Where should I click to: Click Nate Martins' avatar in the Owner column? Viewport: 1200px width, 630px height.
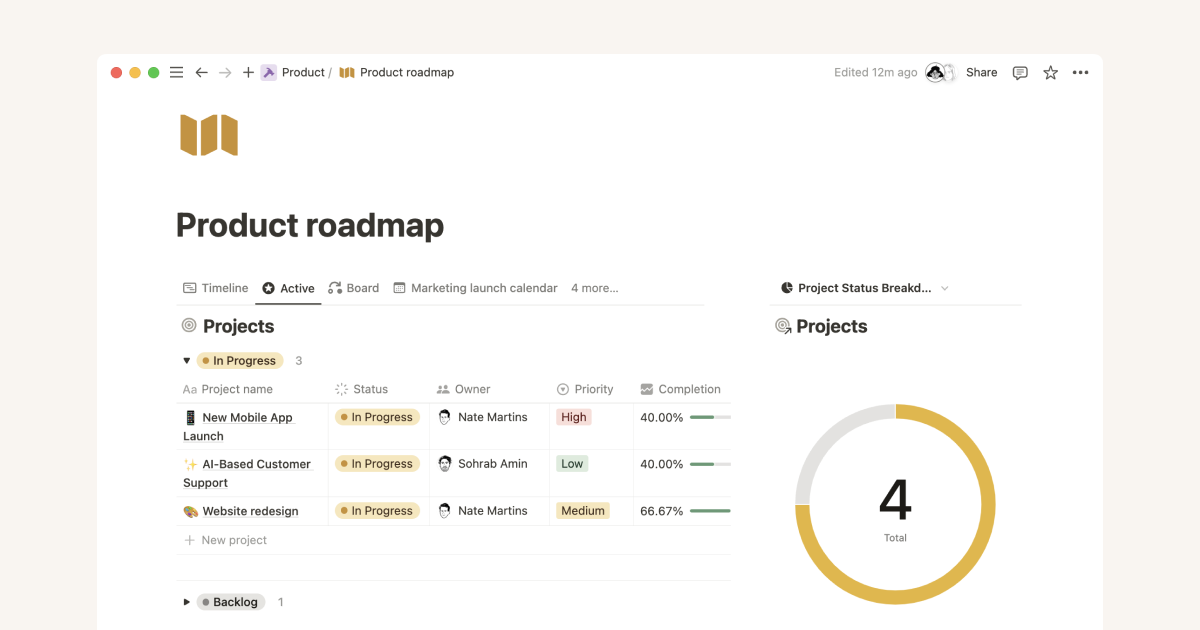coord(444,417)
